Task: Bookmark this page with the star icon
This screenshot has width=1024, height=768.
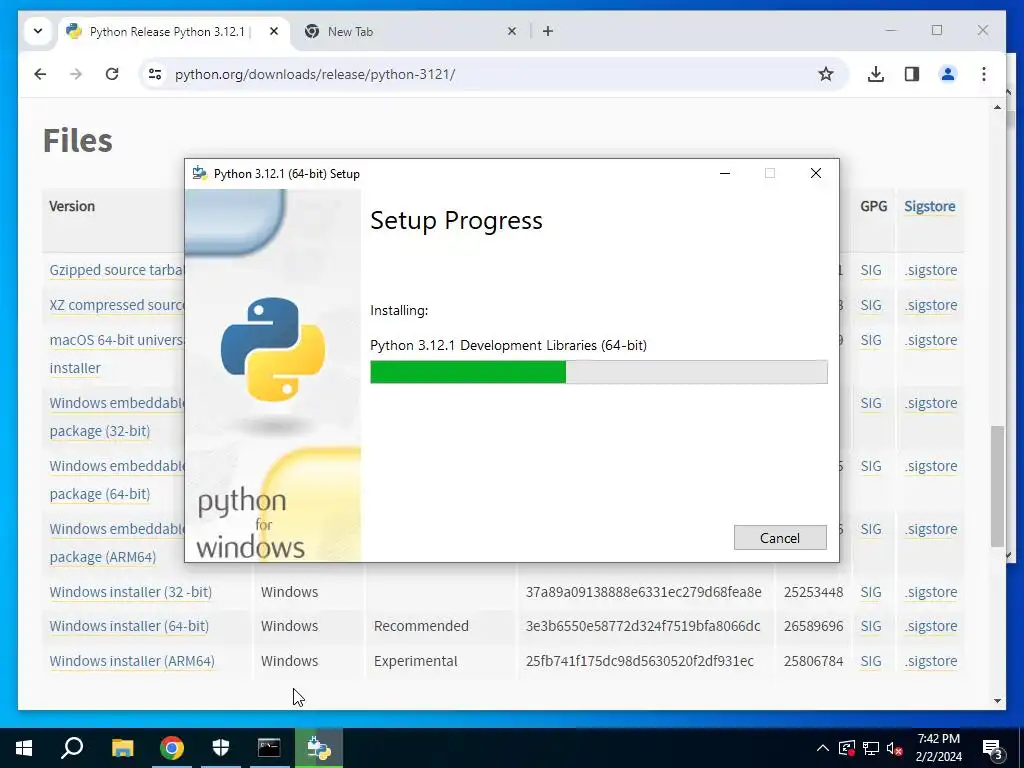Action: [825, 74]
